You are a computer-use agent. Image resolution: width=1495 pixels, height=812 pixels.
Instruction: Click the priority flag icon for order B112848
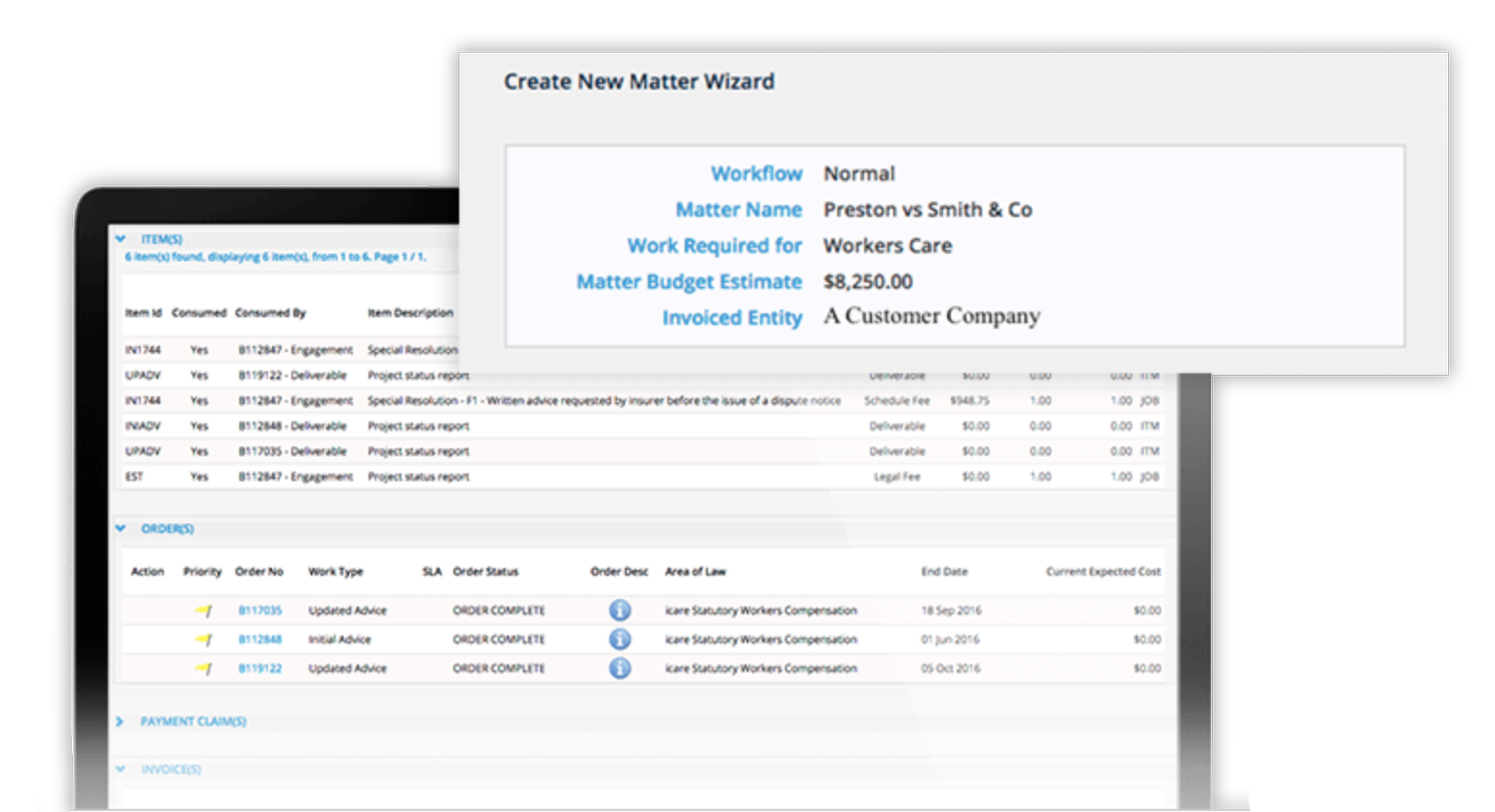[x=204, y=639]
